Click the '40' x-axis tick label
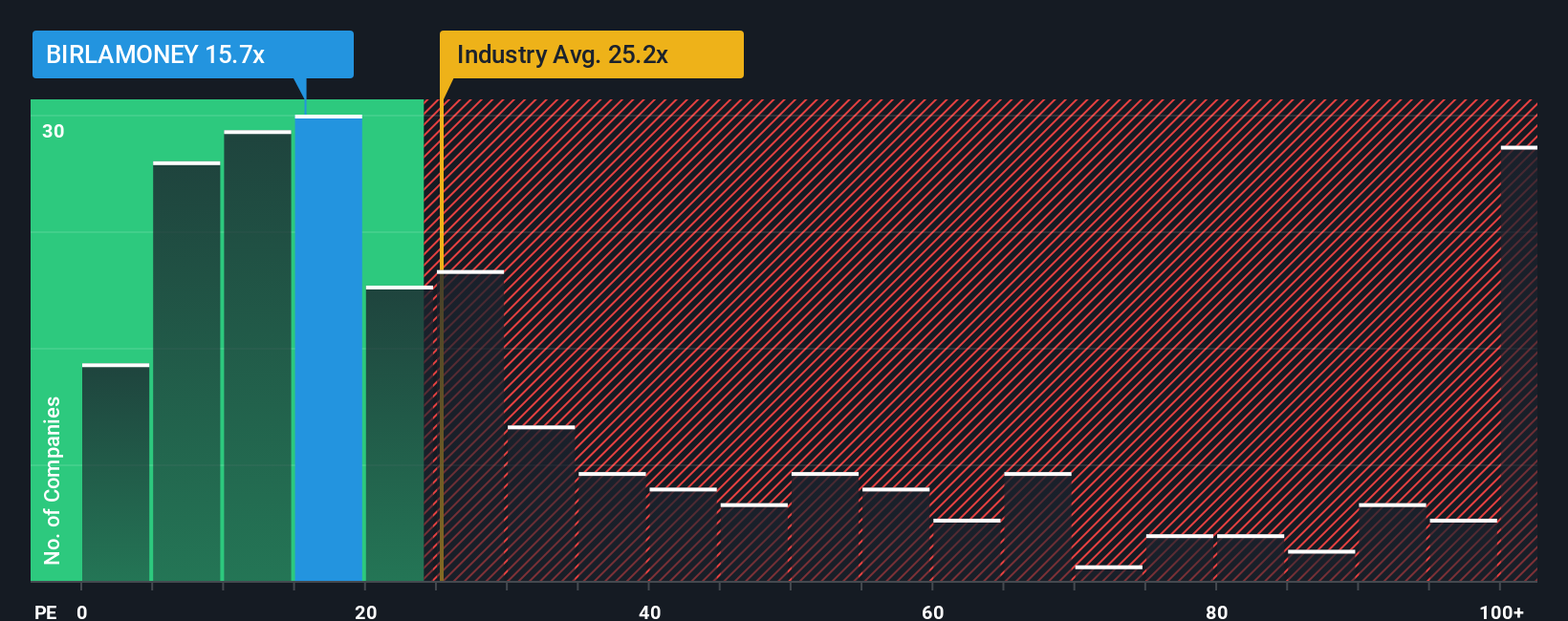This screenshot has width=1568, height=621. pos(649,611)
